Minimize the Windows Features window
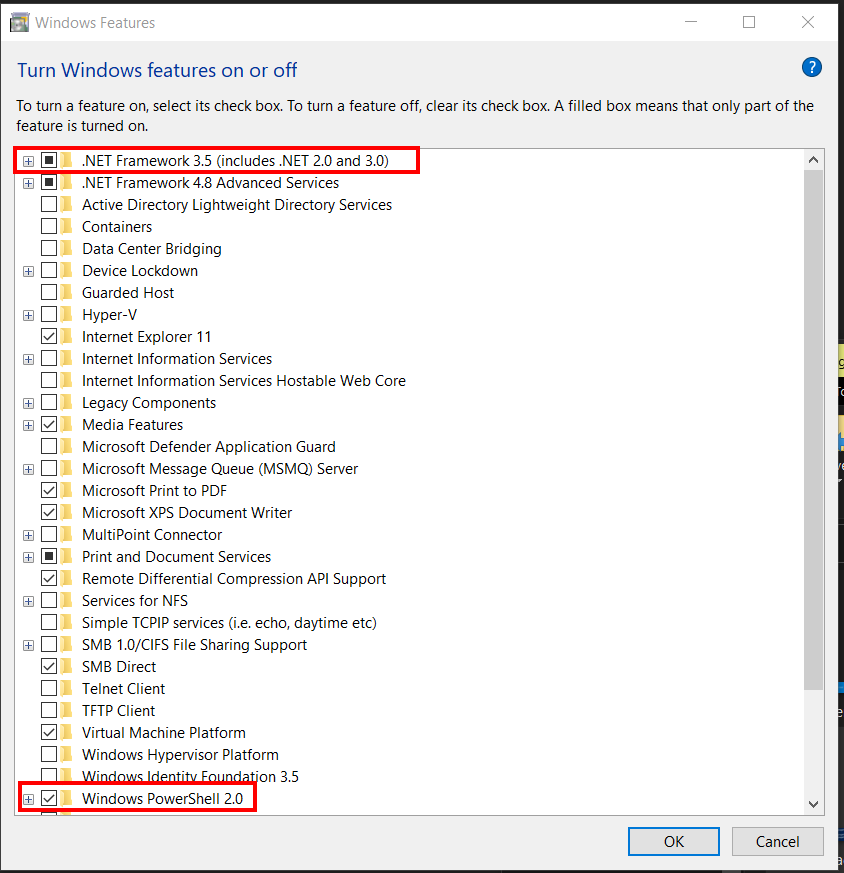Screen dimensions: 844x873 (x=691, y=22)
